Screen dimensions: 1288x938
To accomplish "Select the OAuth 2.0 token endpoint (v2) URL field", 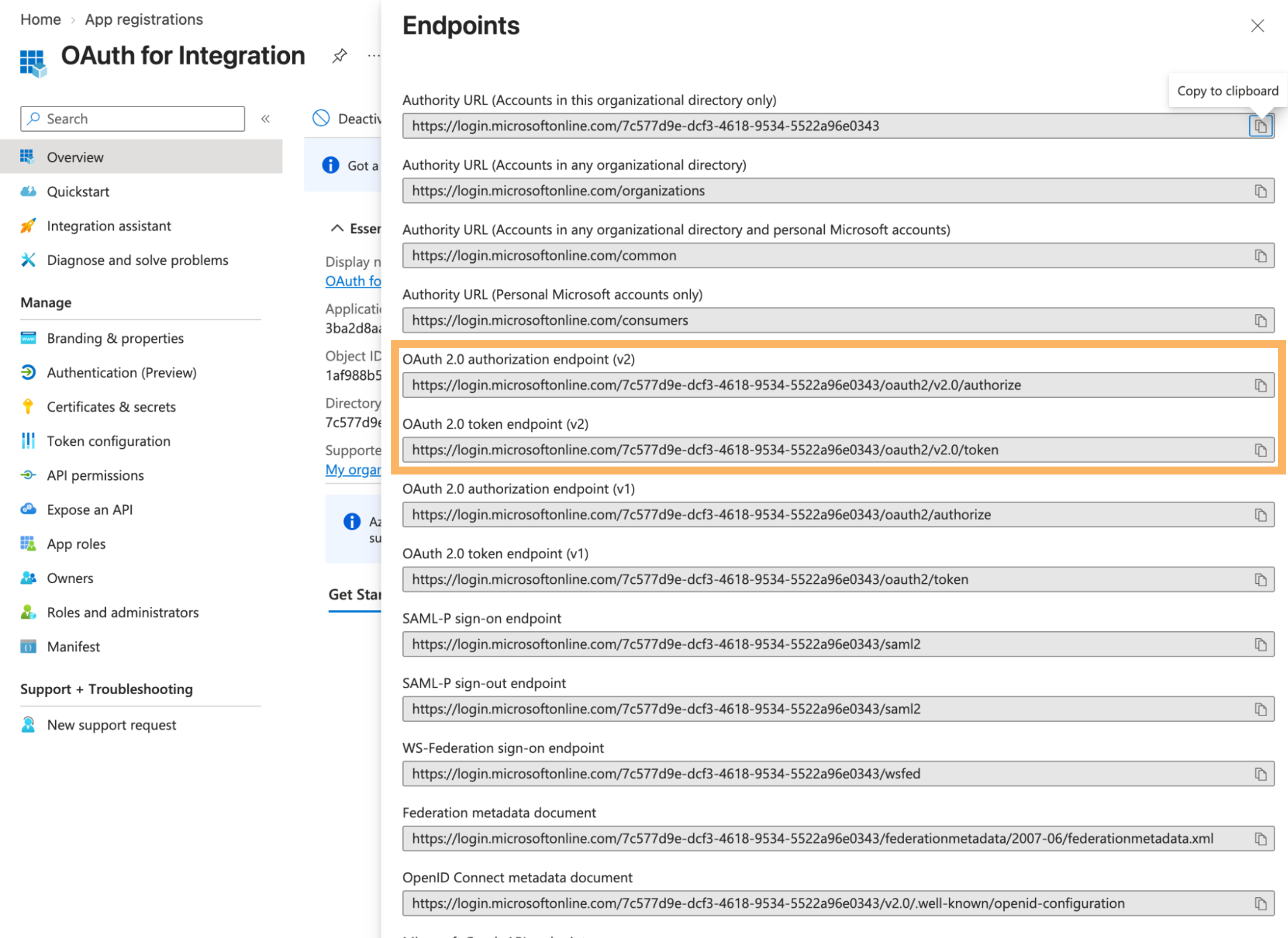I will point(838,450).
